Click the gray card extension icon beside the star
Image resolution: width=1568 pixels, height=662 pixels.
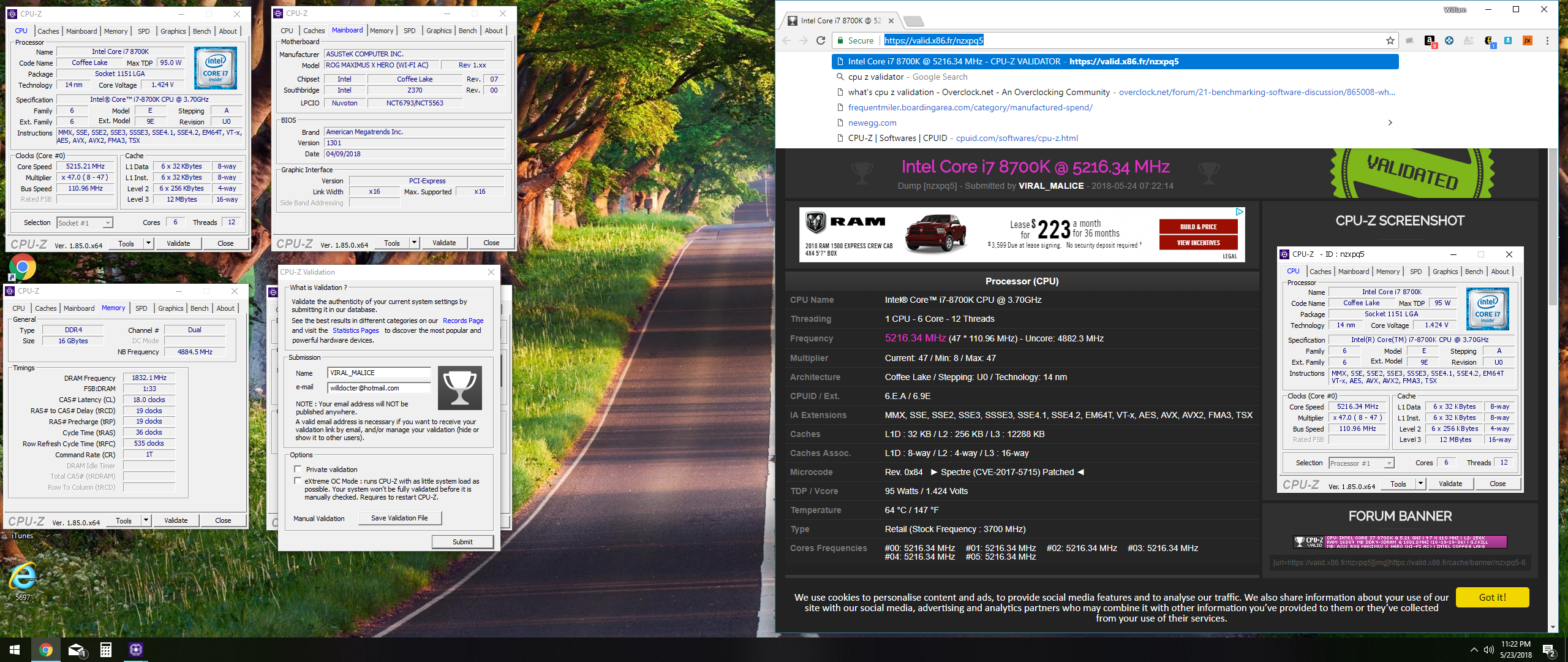[1410, 40]
